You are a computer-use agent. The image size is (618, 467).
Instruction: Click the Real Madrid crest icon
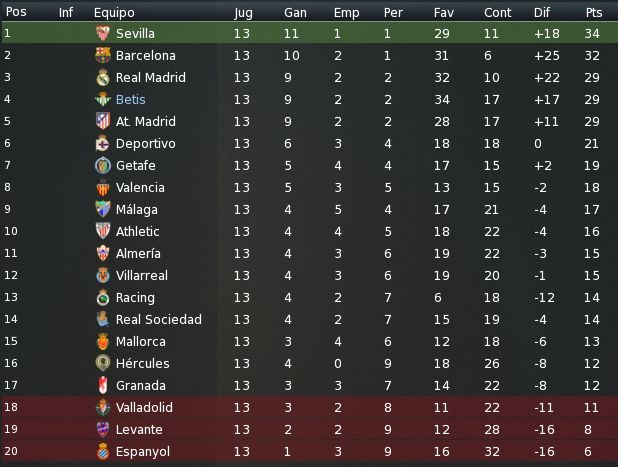[x=103, y=77]
